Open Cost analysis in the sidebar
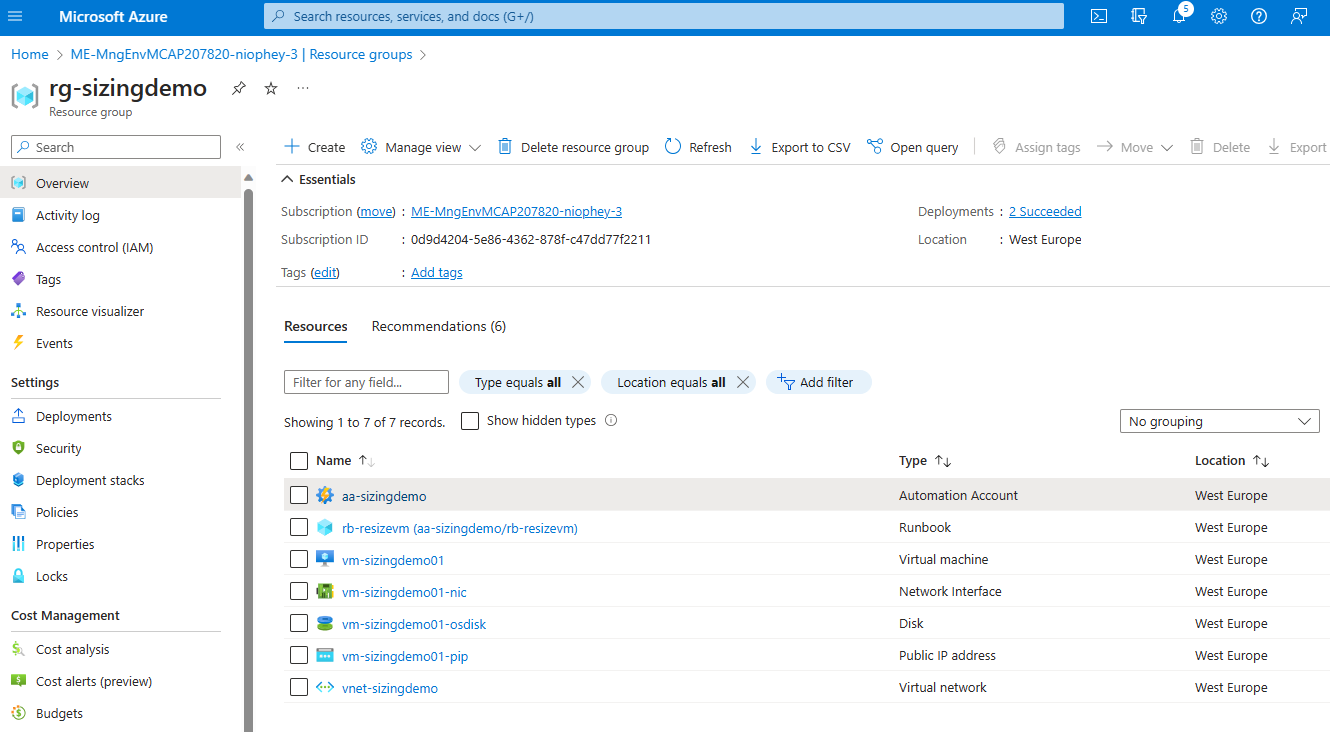This screenshot has width=1330, height=732. point(70,648)
